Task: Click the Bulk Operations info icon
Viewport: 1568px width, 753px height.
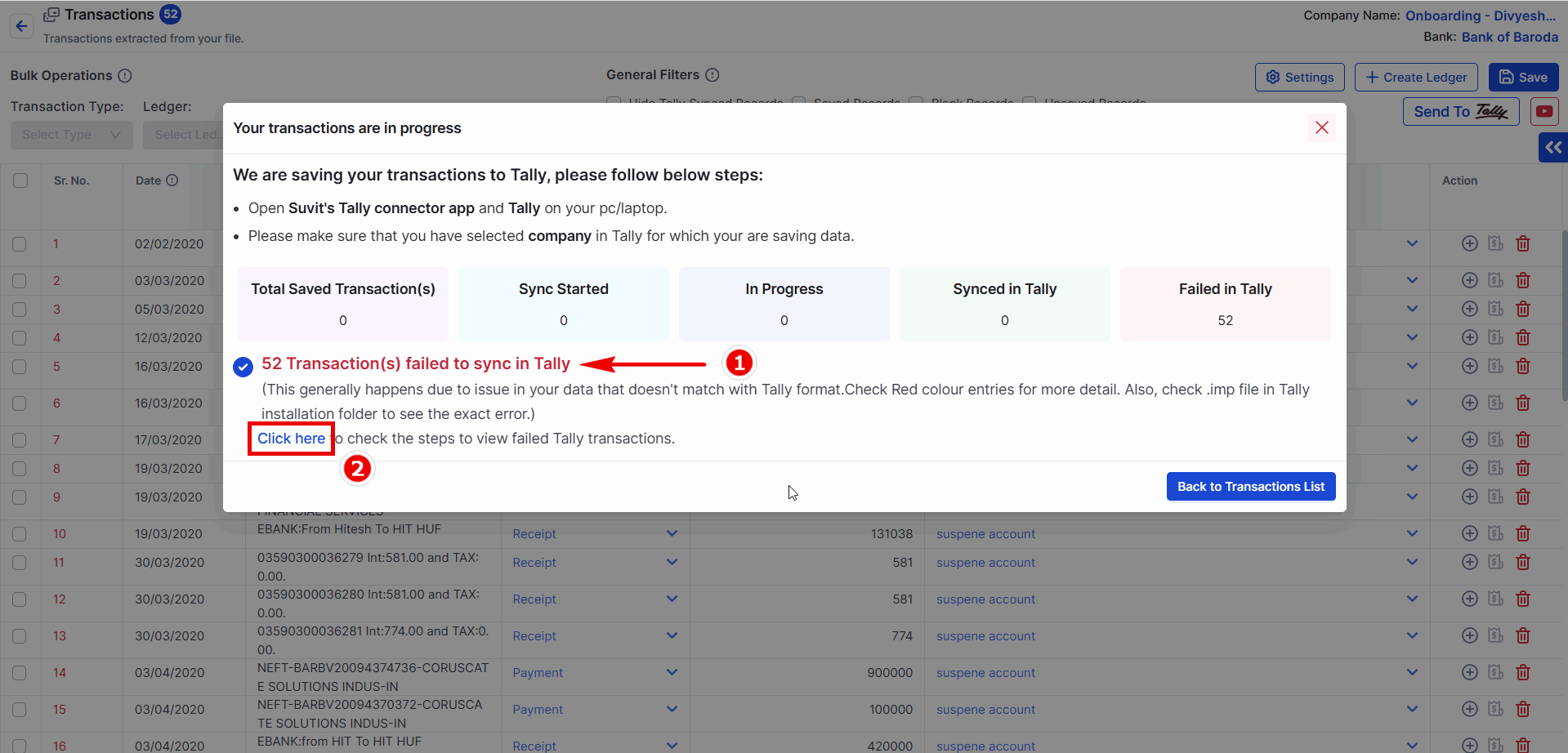Action: coord(125,76)
